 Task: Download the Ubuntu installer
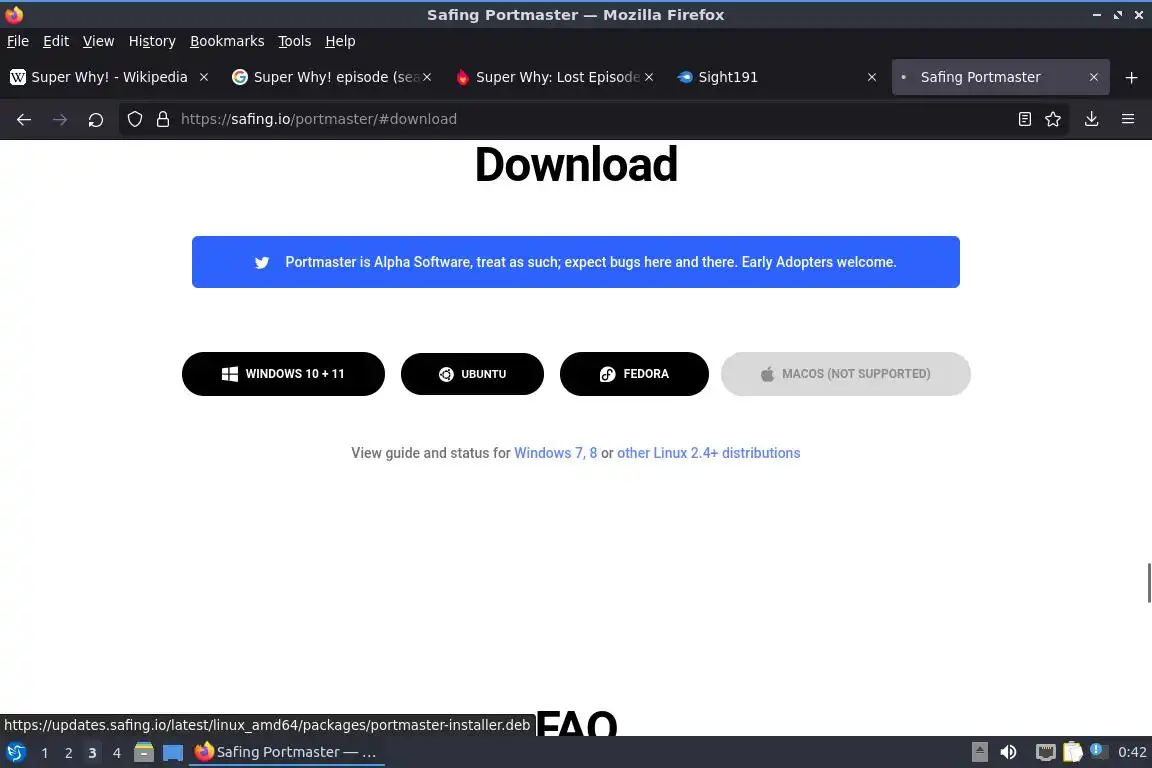click(472, 374)
